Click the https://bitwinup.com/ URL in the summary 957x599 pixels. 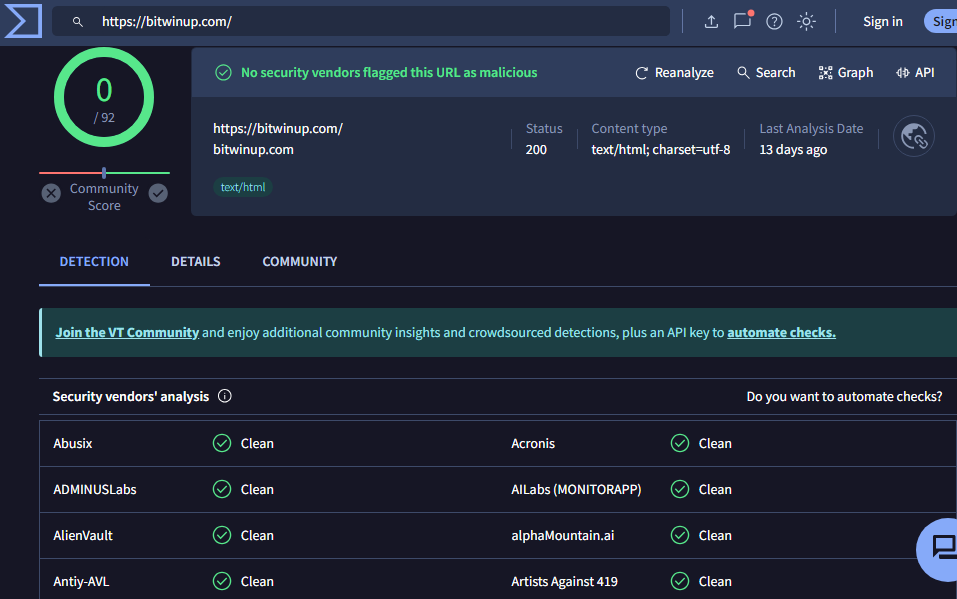(x=278, y=129)
